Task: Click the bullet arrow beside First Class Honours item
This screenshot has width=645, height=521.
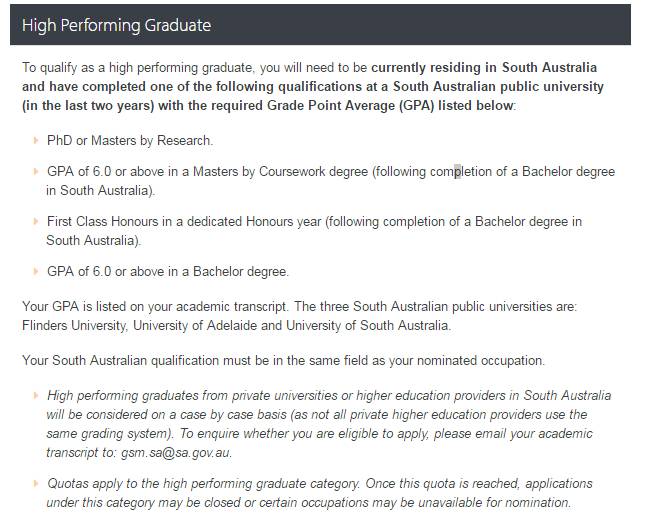Action: 36,222
